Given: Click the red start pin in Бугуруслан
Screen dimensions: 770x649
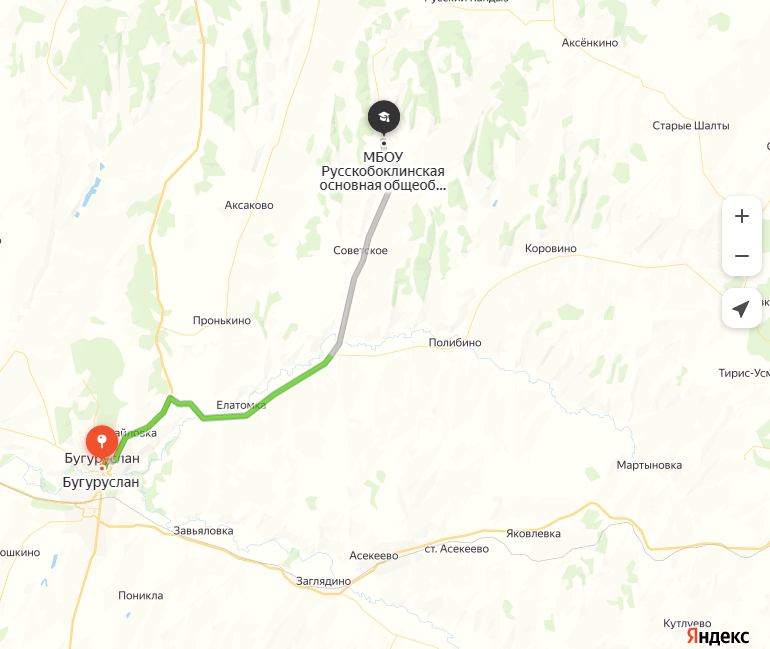Looking at the screenshot, I should 102,442.
